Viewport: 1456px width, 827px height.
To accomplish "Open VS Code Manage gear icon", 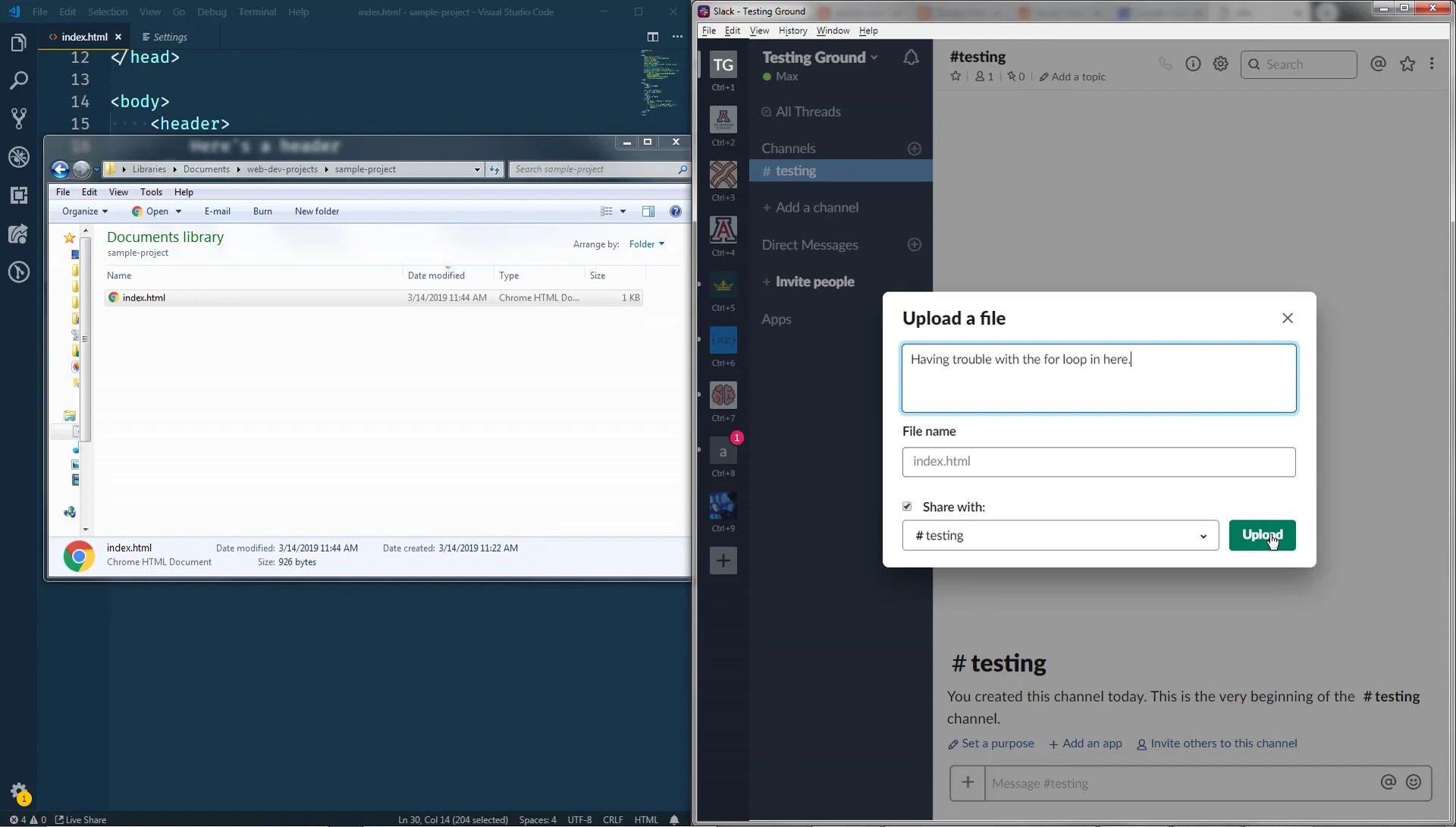I will tap(18, 792).
